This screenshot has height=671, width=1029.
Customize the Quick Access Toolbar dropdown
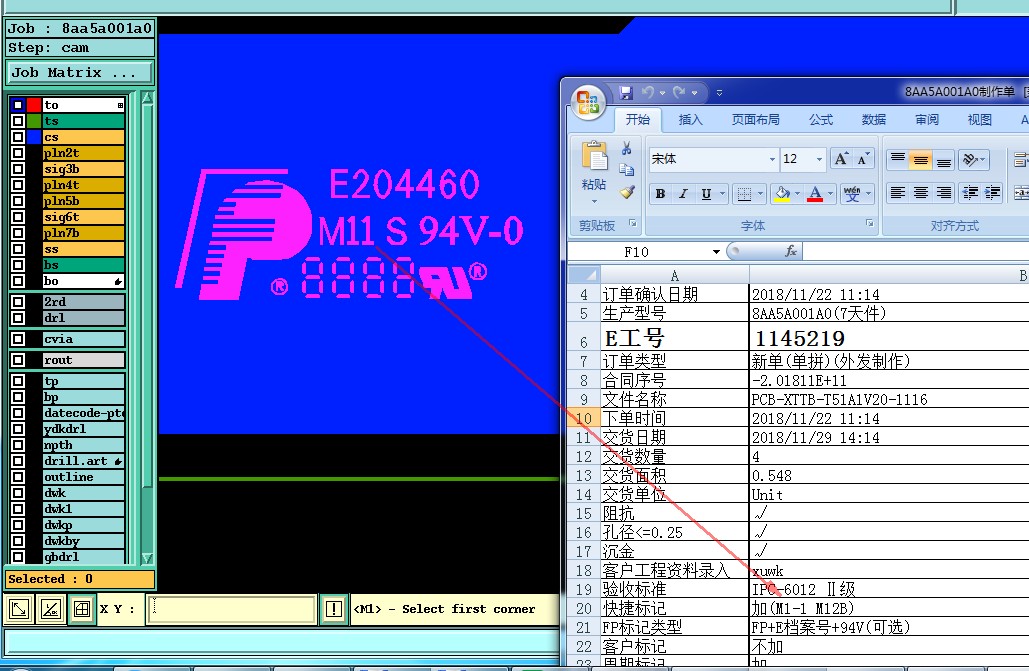(x=719, y=93)
